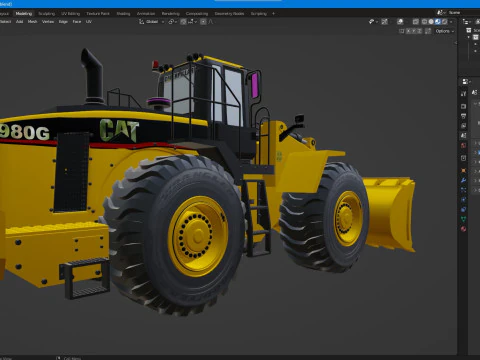The image size is (480, 360).
Task: Open the Select menu
Action: [5, 22]
